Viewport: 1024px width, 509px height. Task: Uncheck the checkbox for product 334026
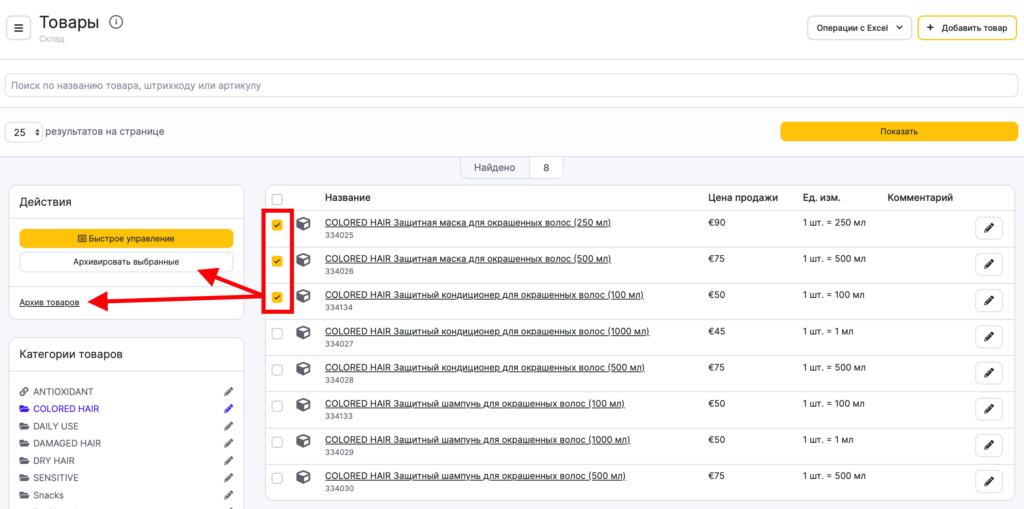click(277, 261)
